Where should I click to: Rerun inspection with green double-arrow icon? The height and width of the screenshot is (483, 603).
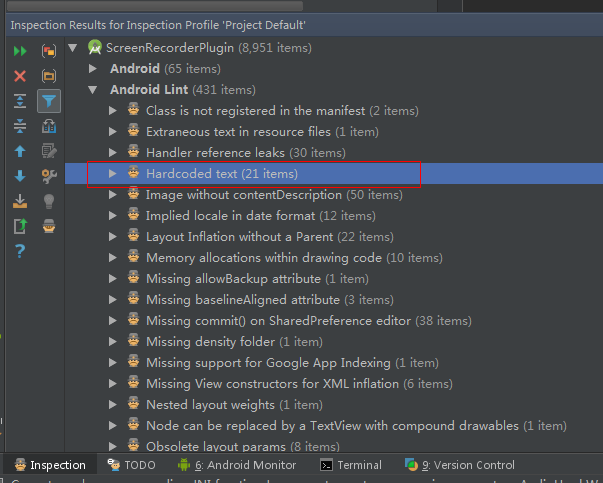pos(20,50)
